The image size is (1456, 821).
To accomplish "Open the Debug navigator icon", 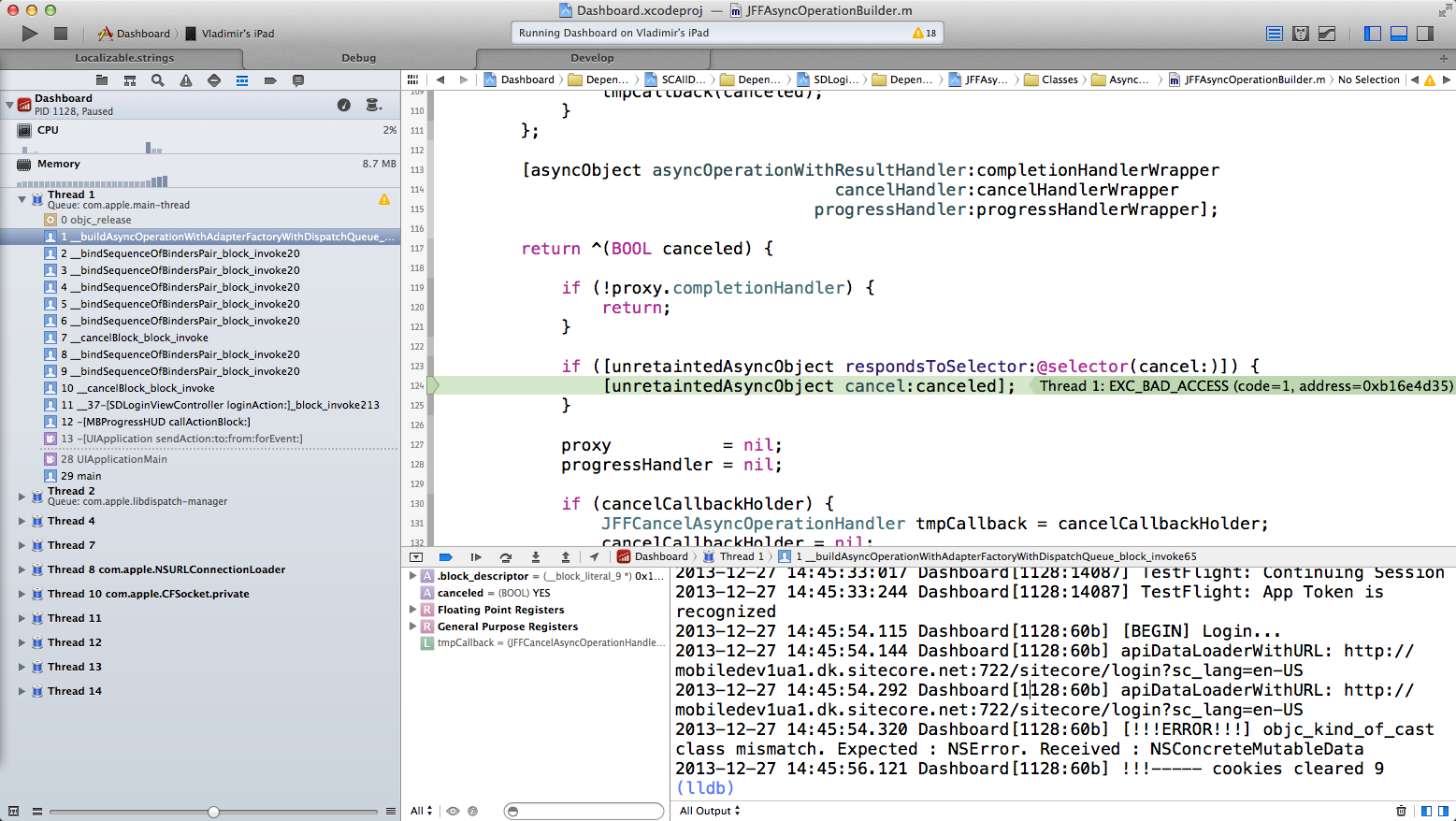I will 242,80.
